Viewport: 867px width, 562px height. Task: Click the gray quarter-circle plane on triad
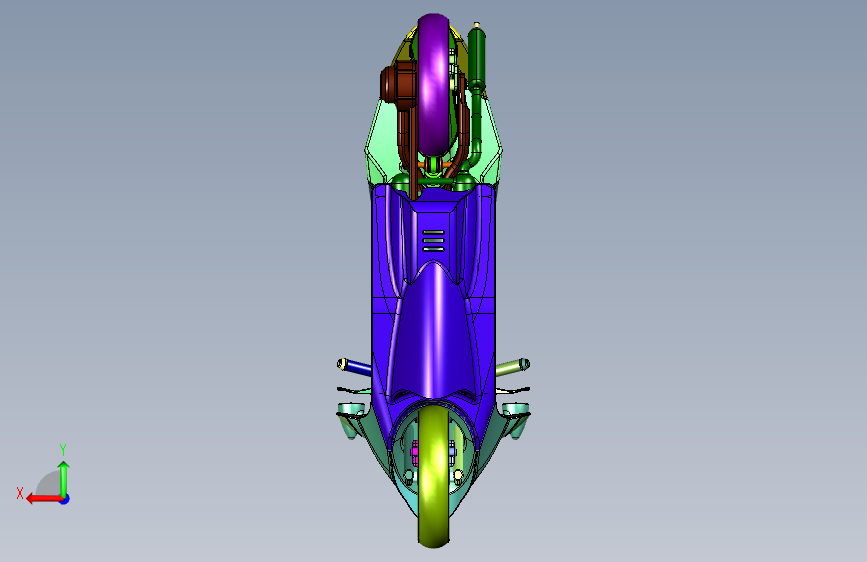click(x=49, y=483)
